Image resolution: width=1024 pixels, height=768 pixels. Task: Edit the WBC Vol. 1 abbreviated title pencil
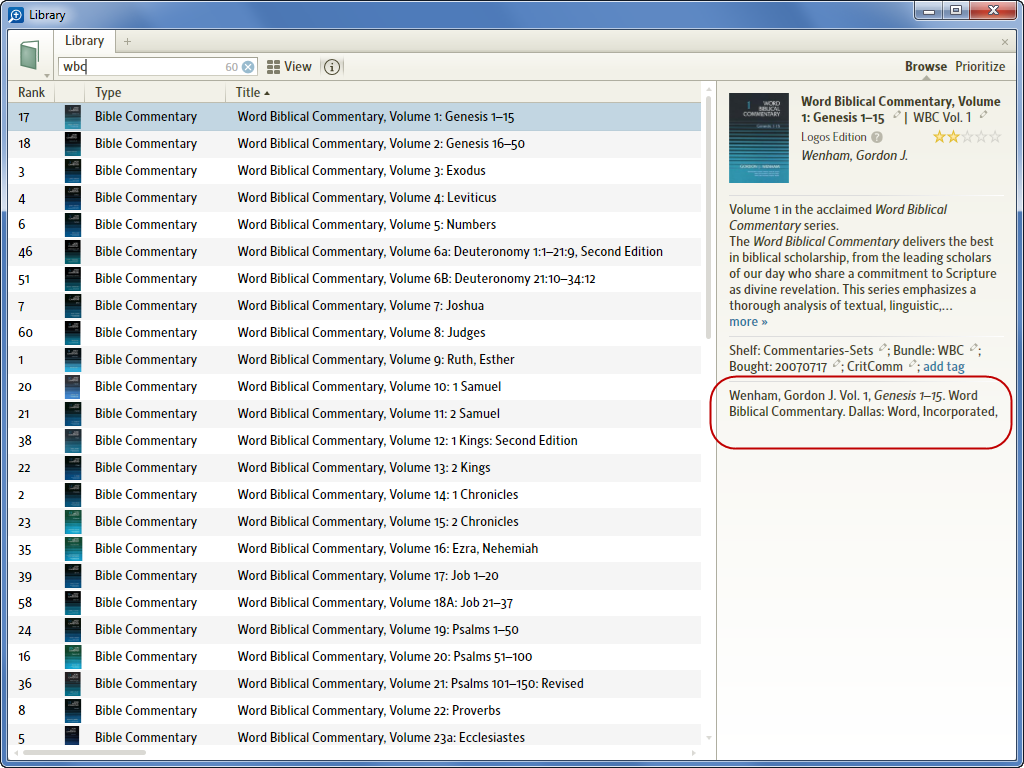pyautogui.click(x=983, y=116)
